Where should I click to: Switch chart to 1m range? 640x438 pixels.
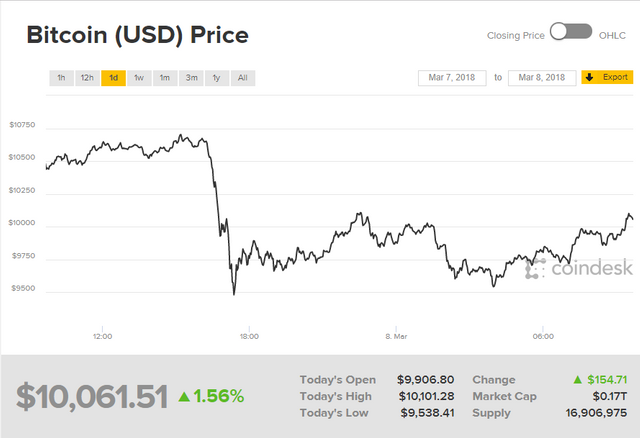[x=165, y=77]
